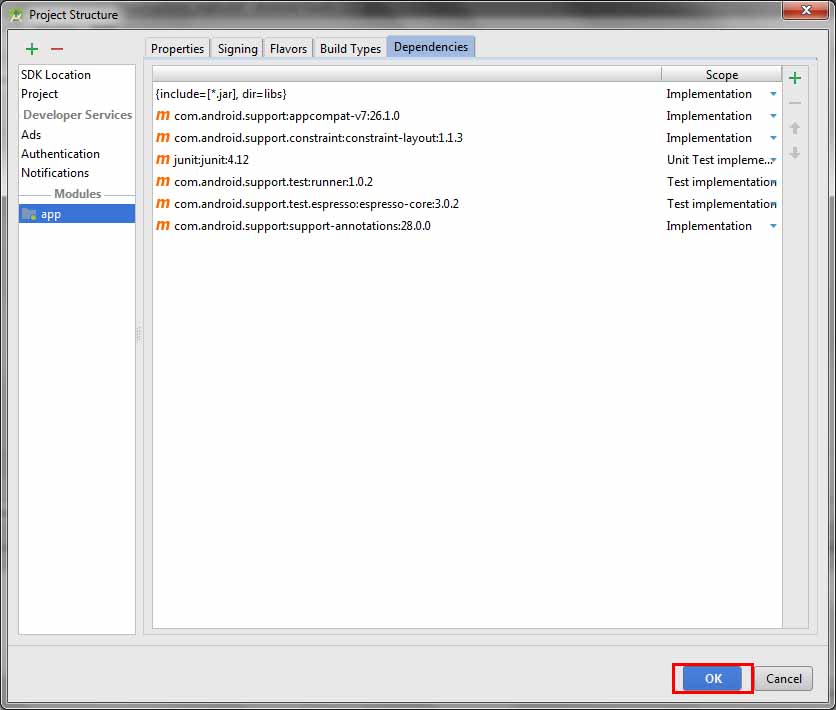Dismiss the dialog using Cancel
The image size is (836, 710).
783,678
